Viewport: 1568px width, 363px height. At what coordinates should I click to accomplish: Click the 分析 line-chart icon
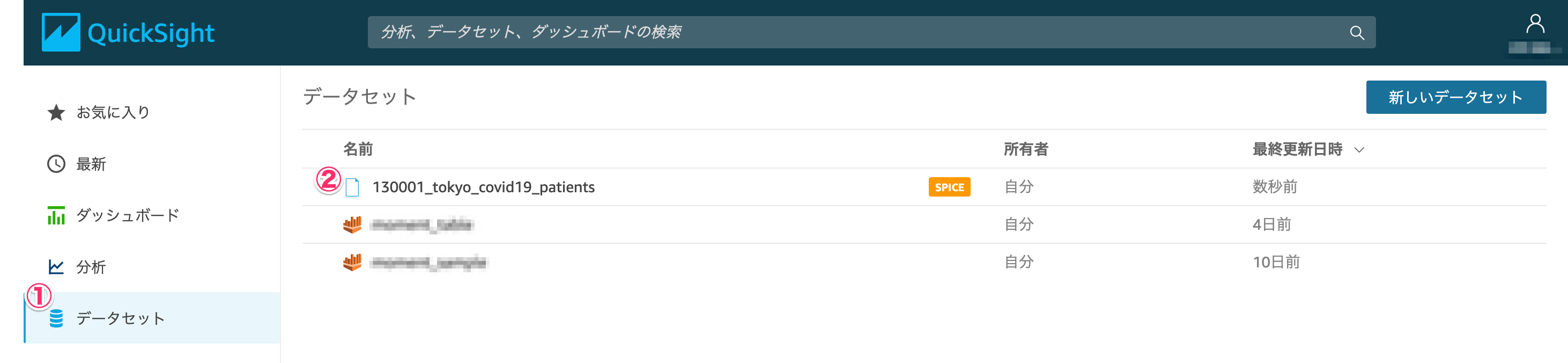click(56, 267)
